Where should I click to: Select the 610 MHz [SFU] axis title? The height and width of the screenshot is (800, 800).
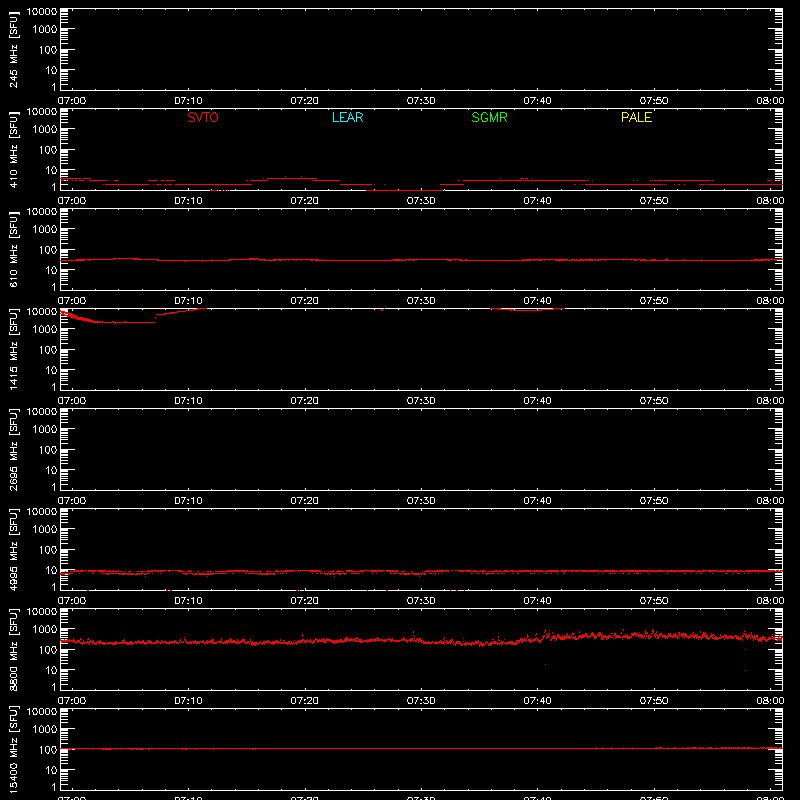pyautogui.click(x=13, y=249)
